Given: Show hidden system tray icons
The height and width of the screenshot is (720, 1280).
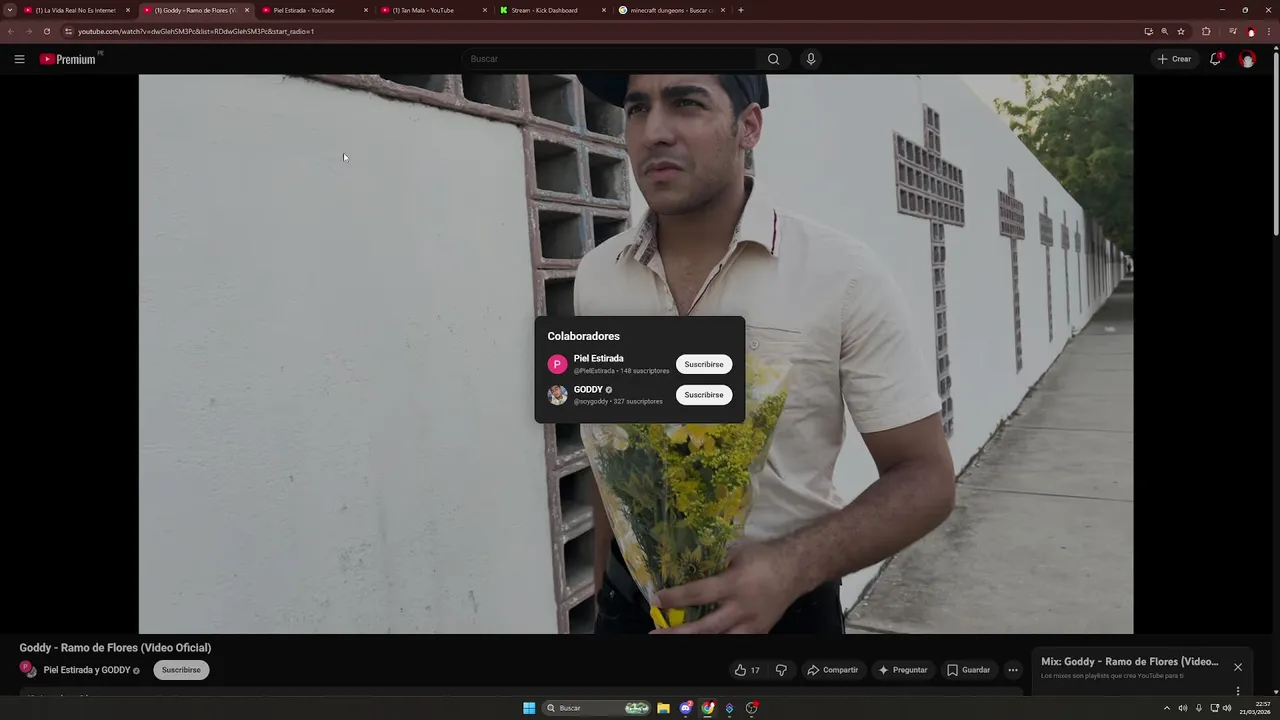Looking at the screenshot, I should [1166, 708].
